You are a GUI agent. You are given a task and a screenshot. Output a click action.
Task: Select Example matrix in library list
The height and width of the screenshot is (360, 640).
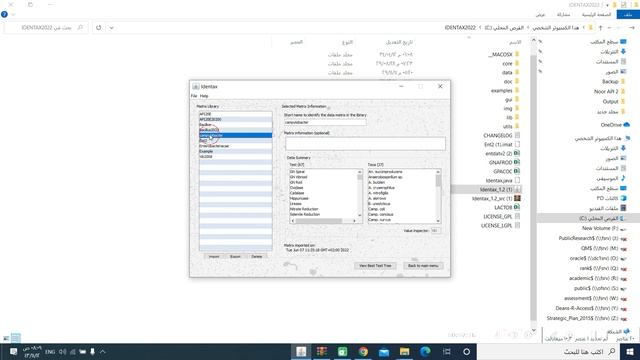(x=236, y=151)
